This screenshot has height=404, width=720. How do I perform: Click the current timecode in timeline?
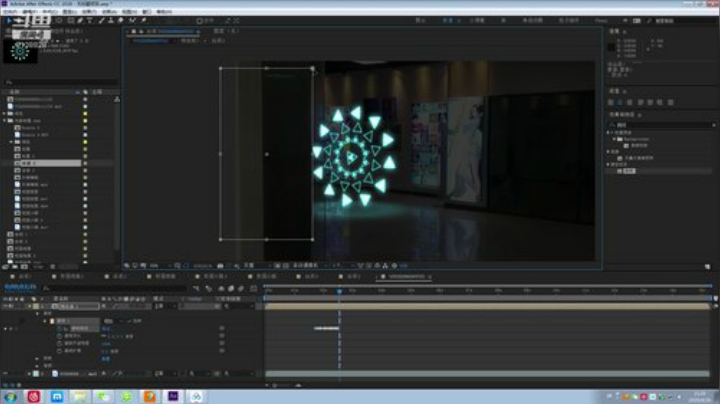pos(20,287)
